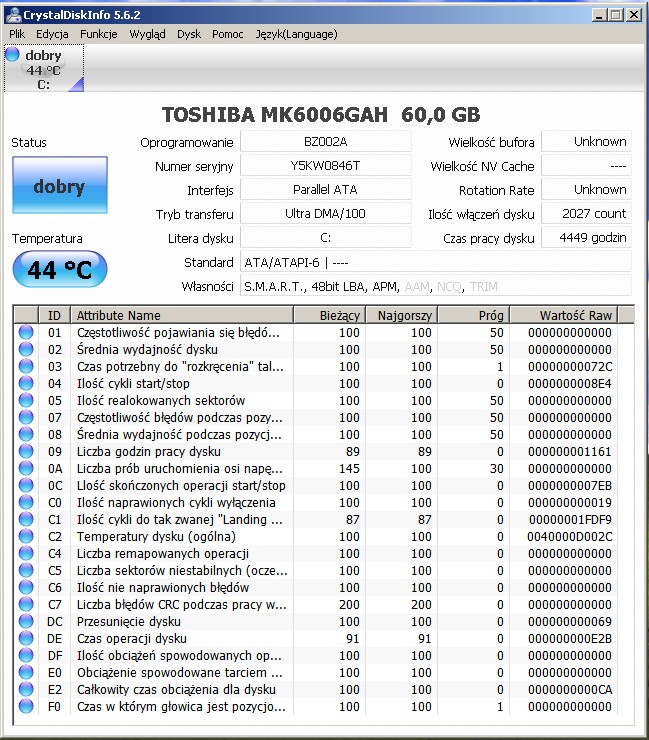Click status orb for attribute DF
Viewport: 649px width, 740px height.
[26, 655]
